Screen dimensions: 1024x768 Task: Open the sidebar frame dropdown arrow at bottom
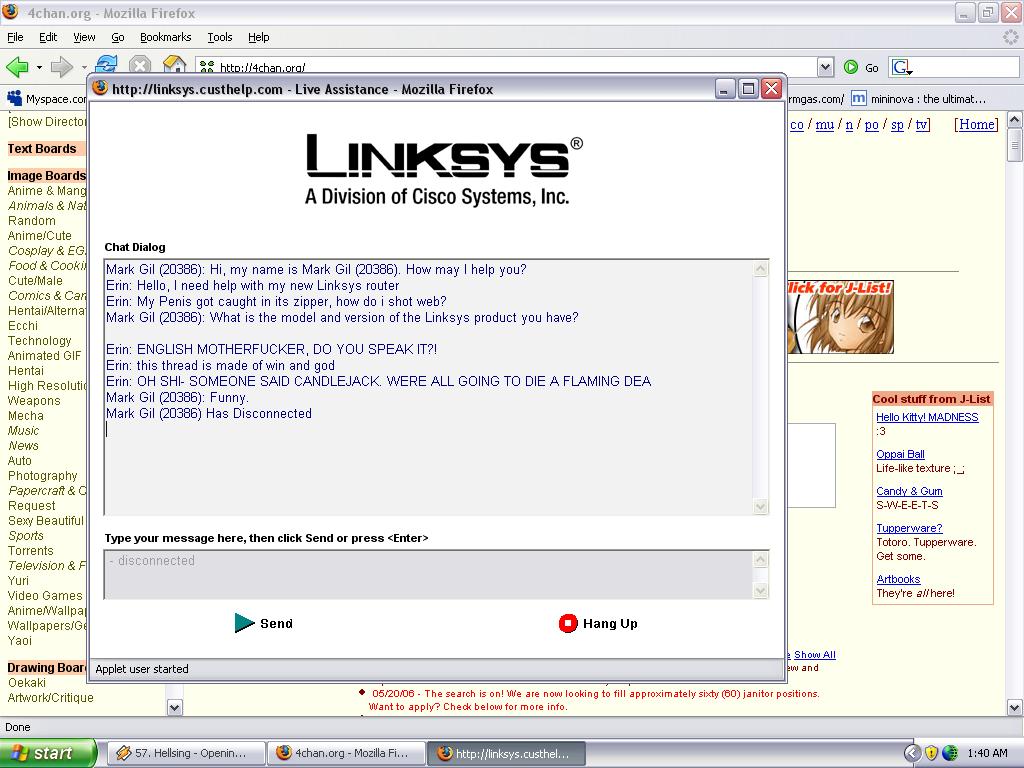174,707
